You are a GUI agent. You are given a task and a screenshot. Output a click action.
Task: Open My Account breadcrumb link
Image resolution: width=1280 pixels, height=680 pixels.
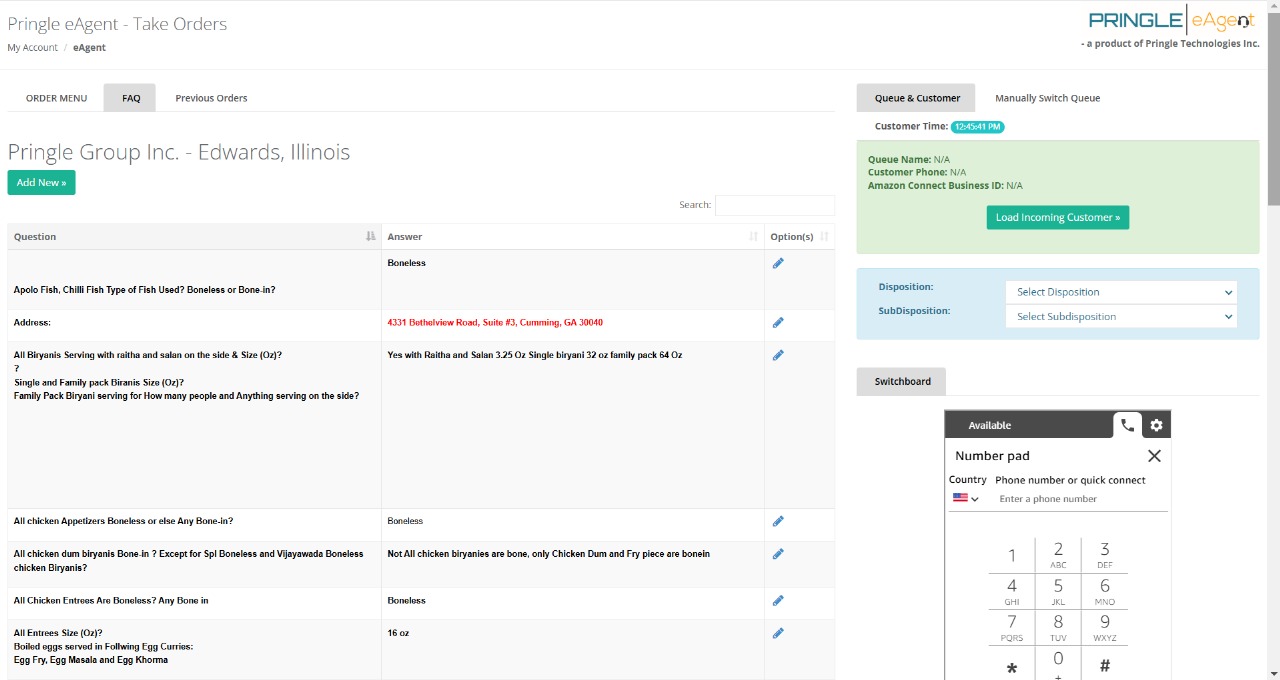pyautogui.click(x=33, y=47)
